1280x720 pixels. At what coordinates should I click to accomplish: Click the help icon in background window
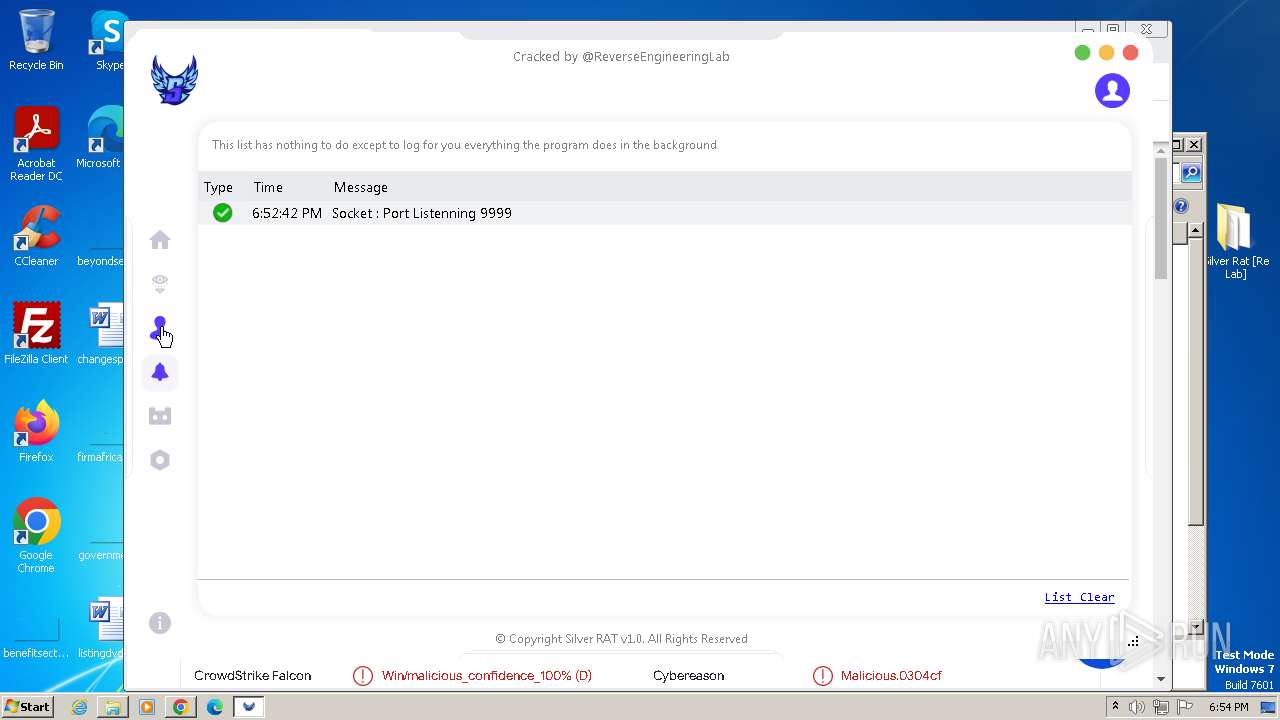coord(1181,206)
